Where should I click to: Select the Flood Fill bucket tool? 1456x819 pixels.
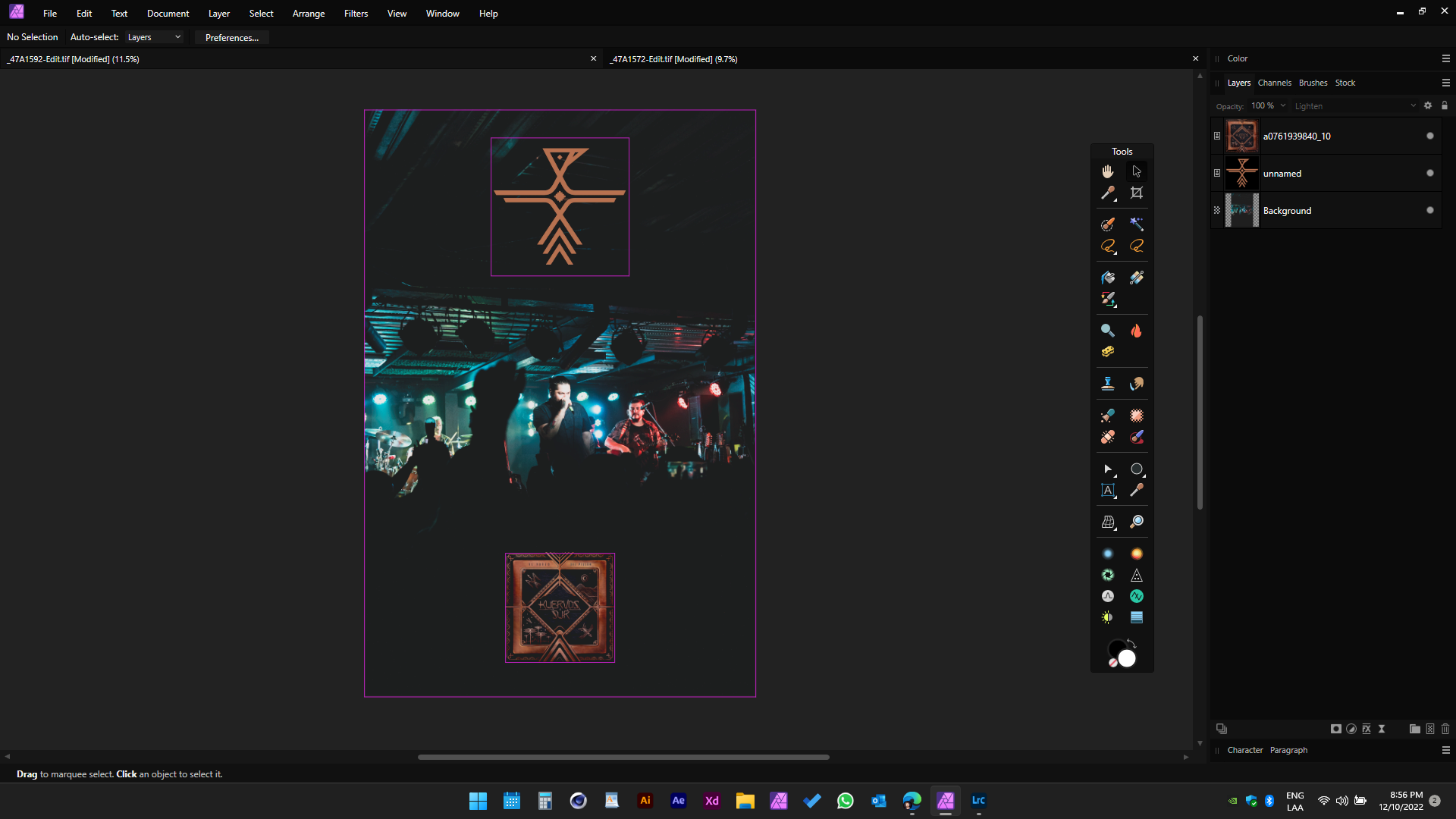(x=1108, y=278)
